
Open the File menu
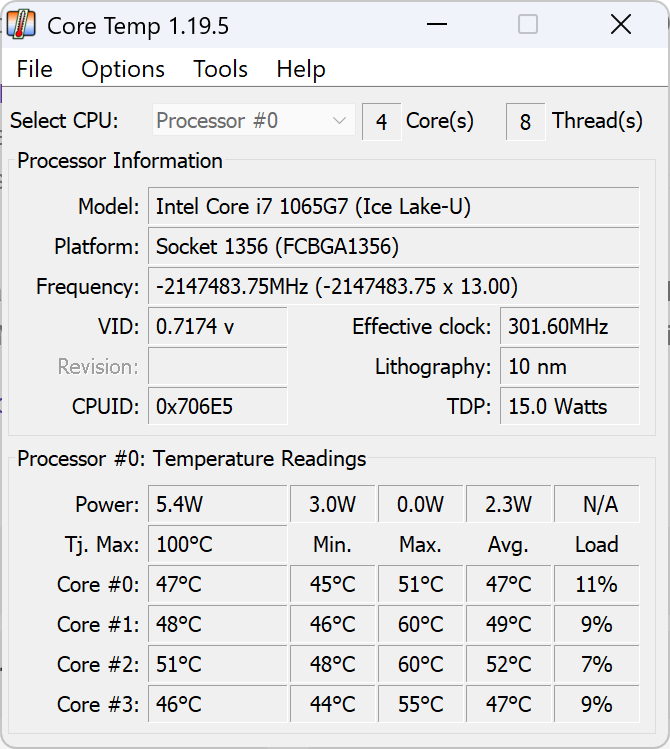[34, 69]
